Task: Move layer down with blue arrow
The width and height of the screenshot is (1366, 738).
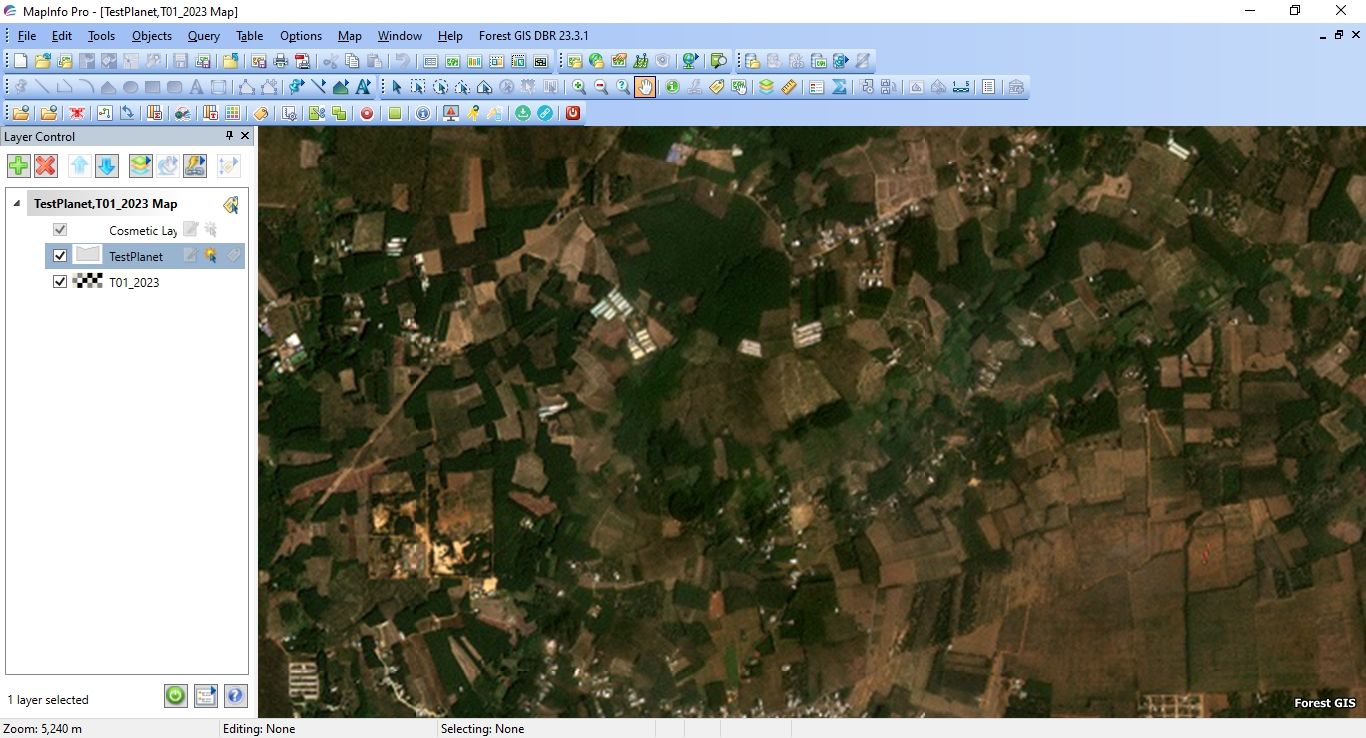Action: coord(107,166)
